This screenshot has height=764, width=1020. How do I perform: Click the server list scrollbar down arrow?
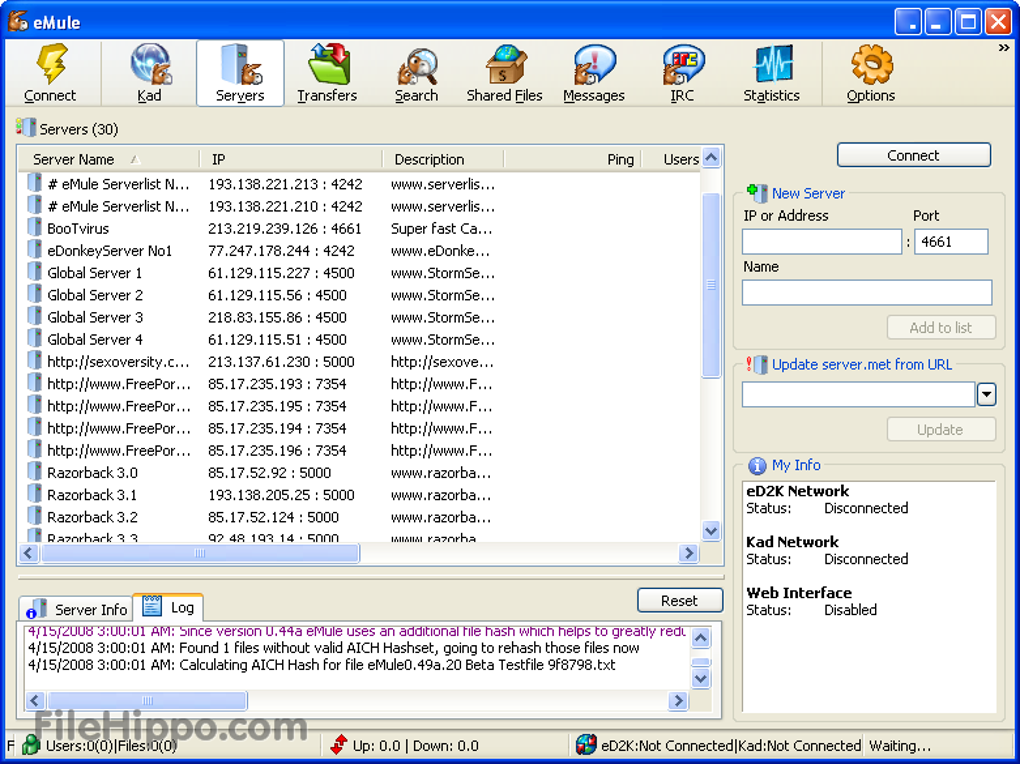tap(711, 531)
